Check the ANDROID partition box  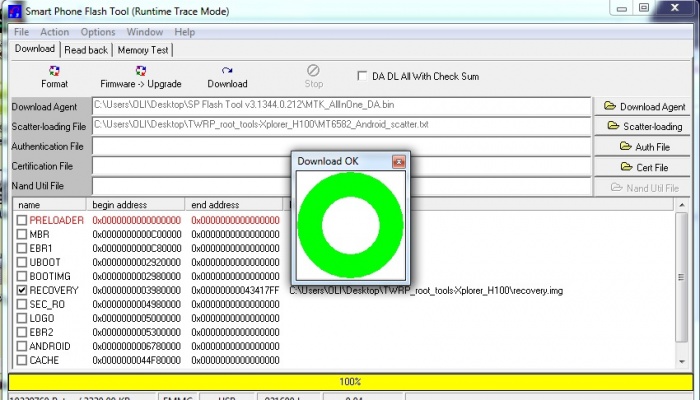pyautogui.click(x=21, y=346)
